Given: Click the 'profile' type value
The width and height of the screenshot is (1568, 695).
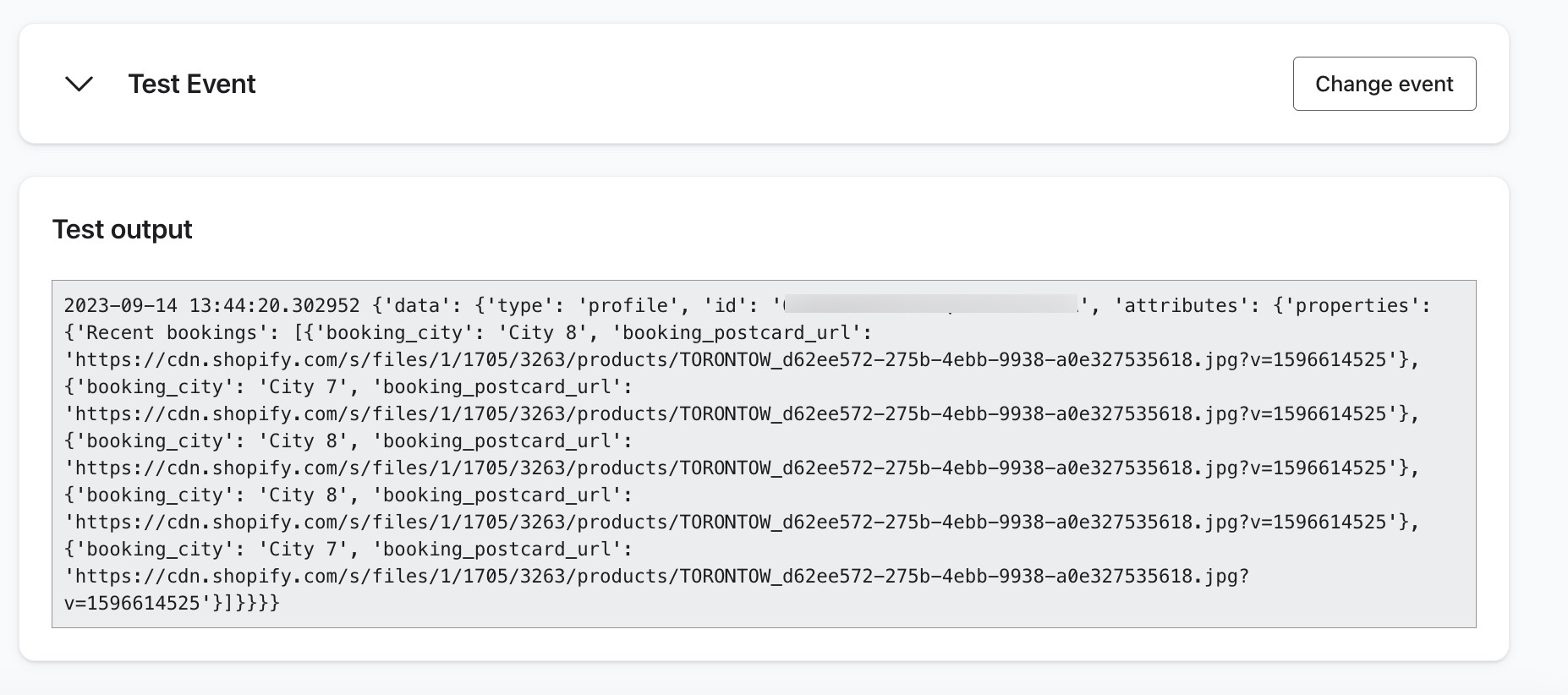Looking at the screenshot, I should tap(628, 306).
